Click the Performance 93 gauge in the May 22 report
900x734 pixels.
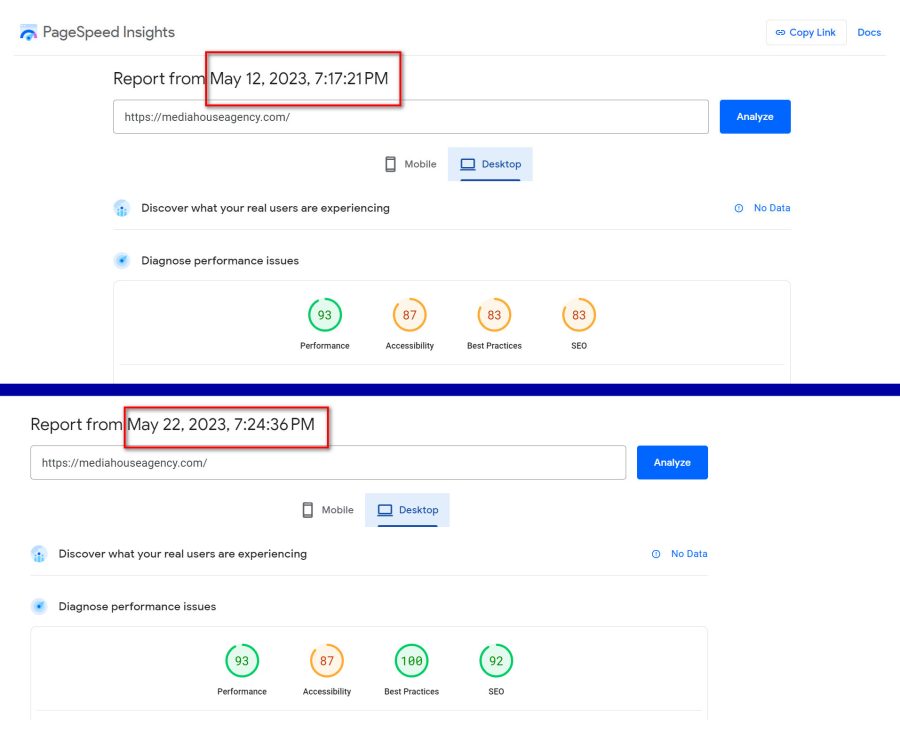(242, 661)
